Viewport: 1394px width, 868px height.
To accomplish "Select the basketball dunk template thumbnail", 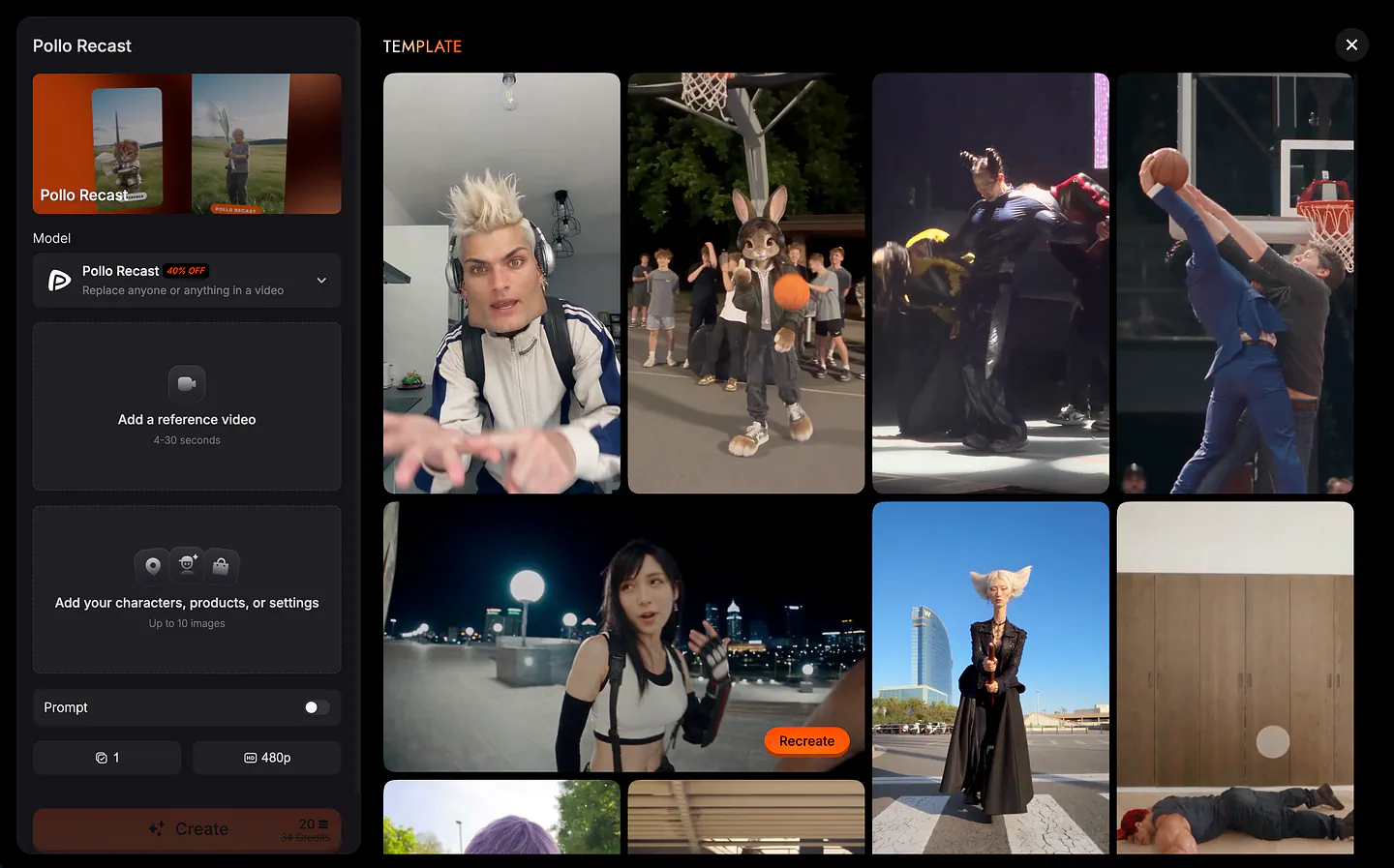I will 1235,283.
